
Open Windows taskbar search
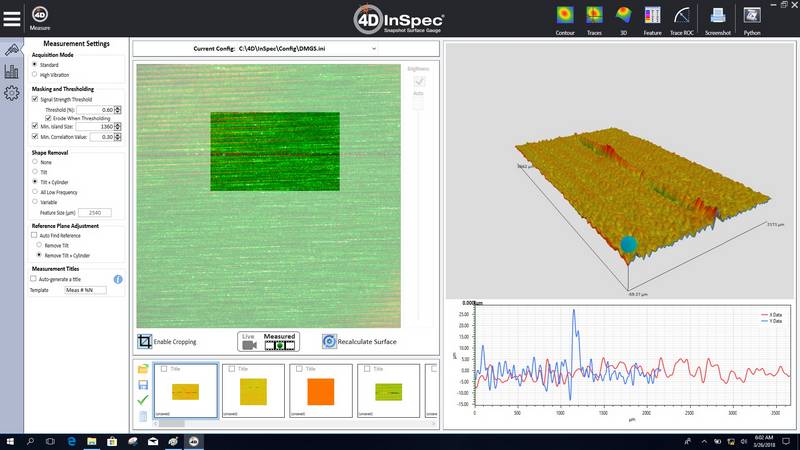[30, 441]
